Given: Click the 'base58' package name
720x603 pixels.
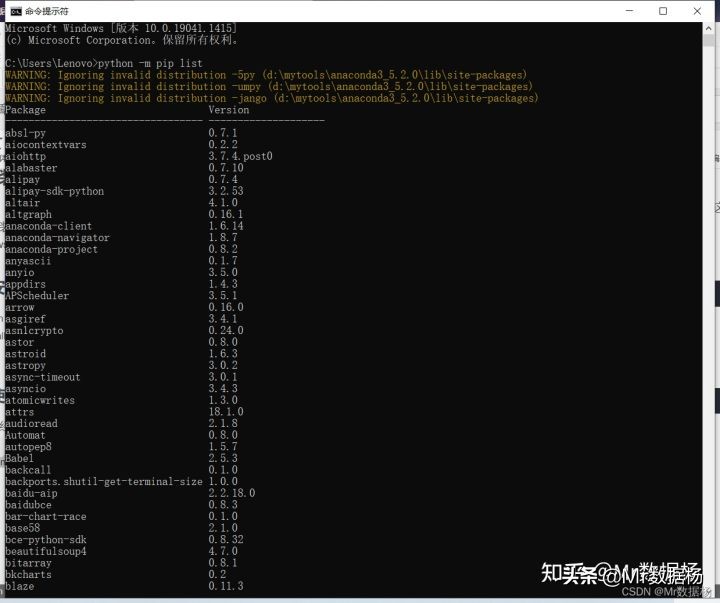Looking at the screenshot, I should coord(22,528).
